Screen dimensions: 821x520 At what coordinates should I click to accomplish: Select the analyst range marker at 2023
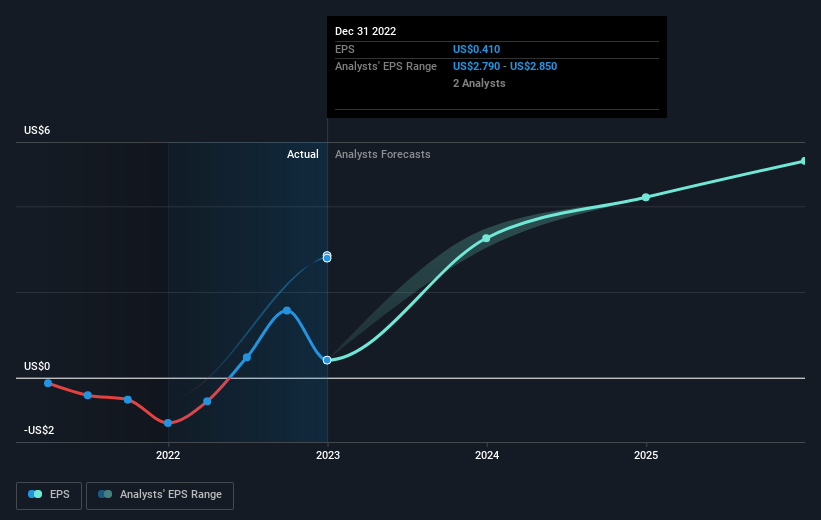click(327, 257)
